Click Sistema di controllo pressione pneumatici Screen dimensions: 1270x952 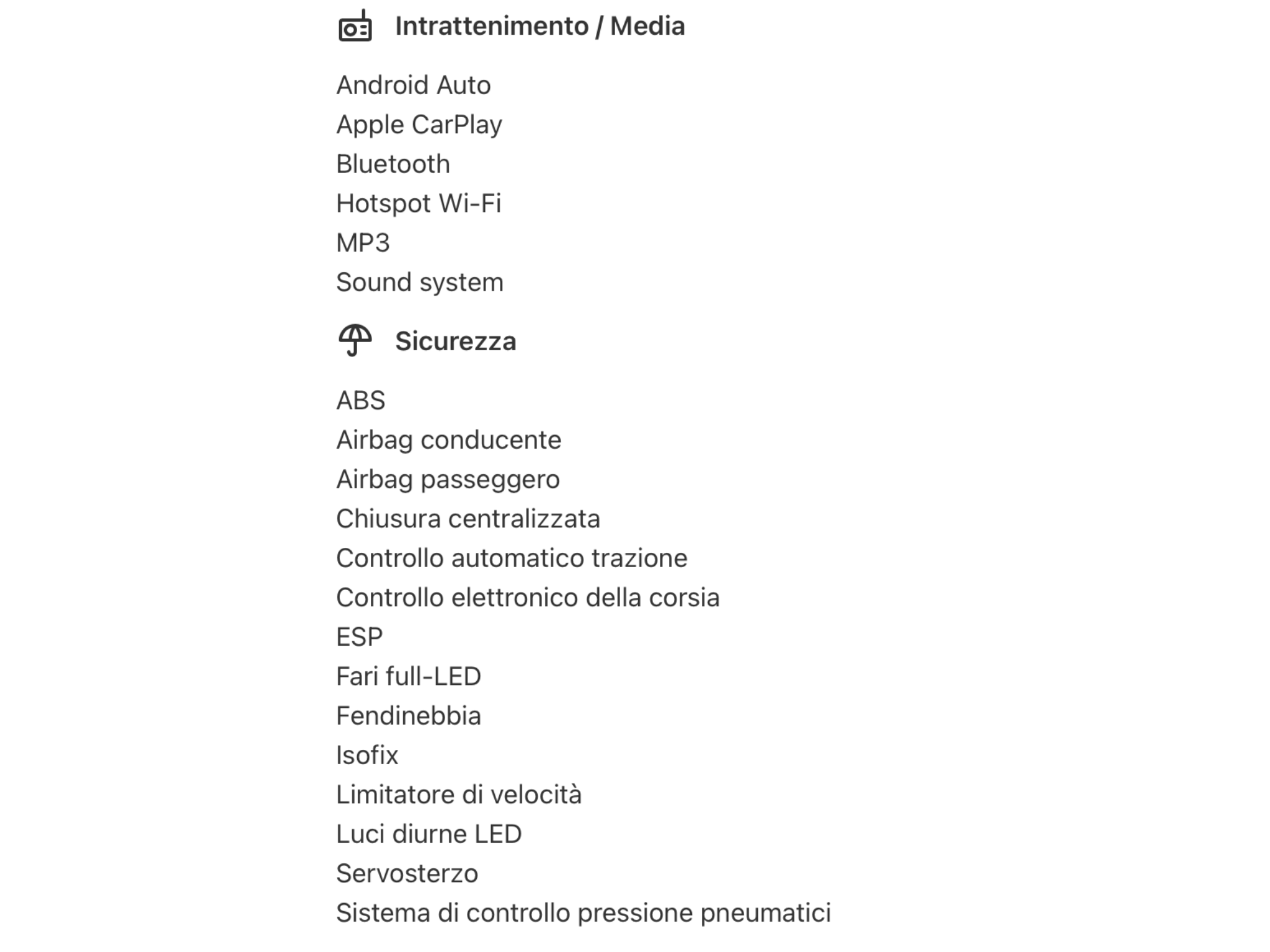(x=583, y=913)
